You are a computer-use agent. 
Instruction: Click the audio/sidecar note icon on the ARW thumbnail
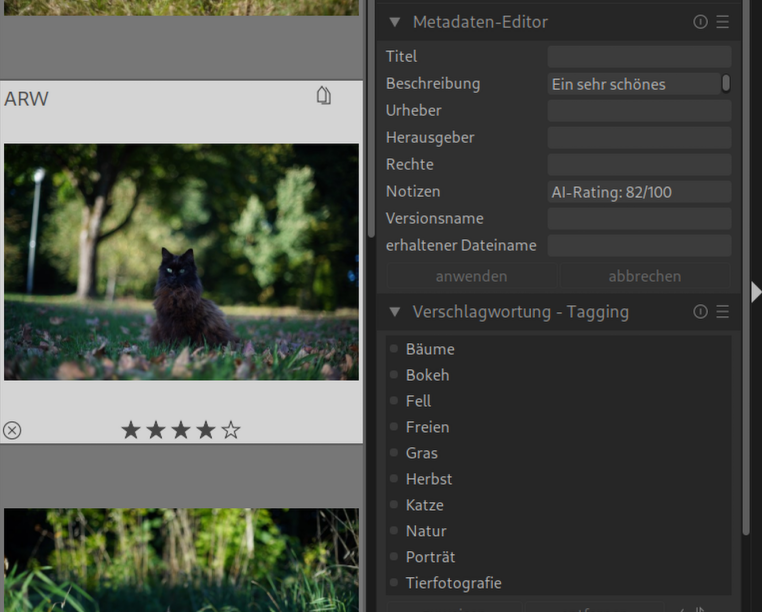[x=323, y=96]
